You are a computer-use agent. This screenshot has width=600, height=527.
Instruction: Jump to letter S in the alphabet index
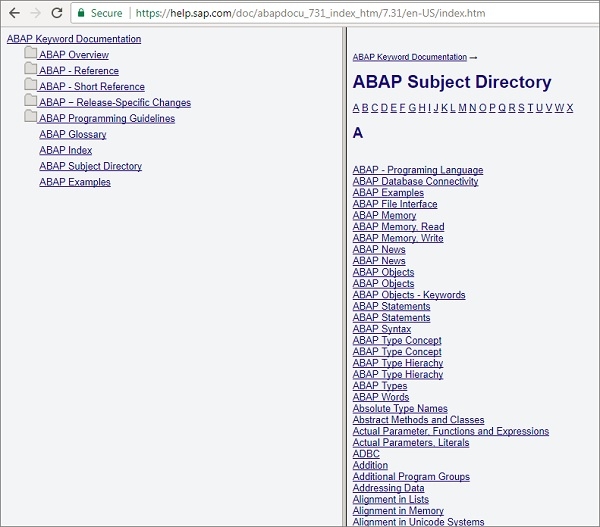coord(521,108)
